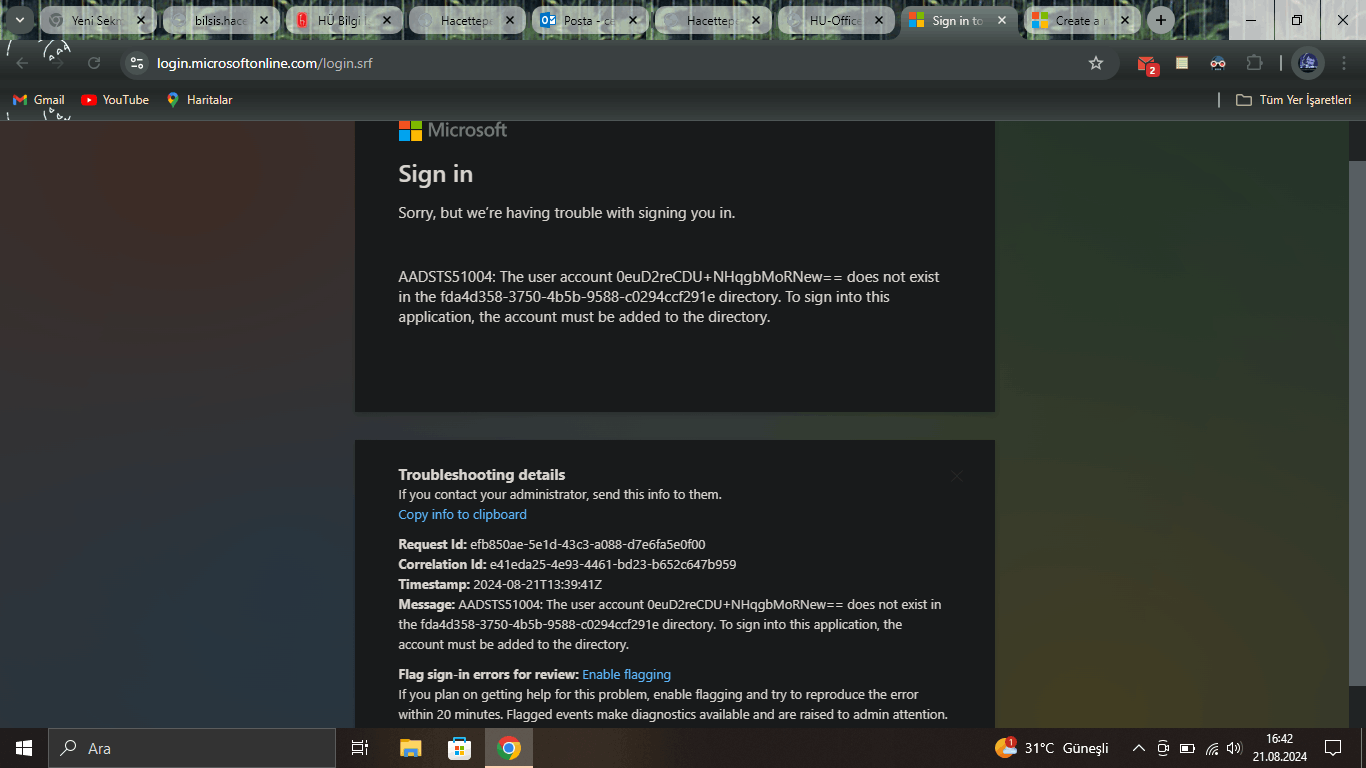Viewport: 1366px width, 768px height.
Task: Open the volume speaker tray icon
Action: [x=1234, y=748]
